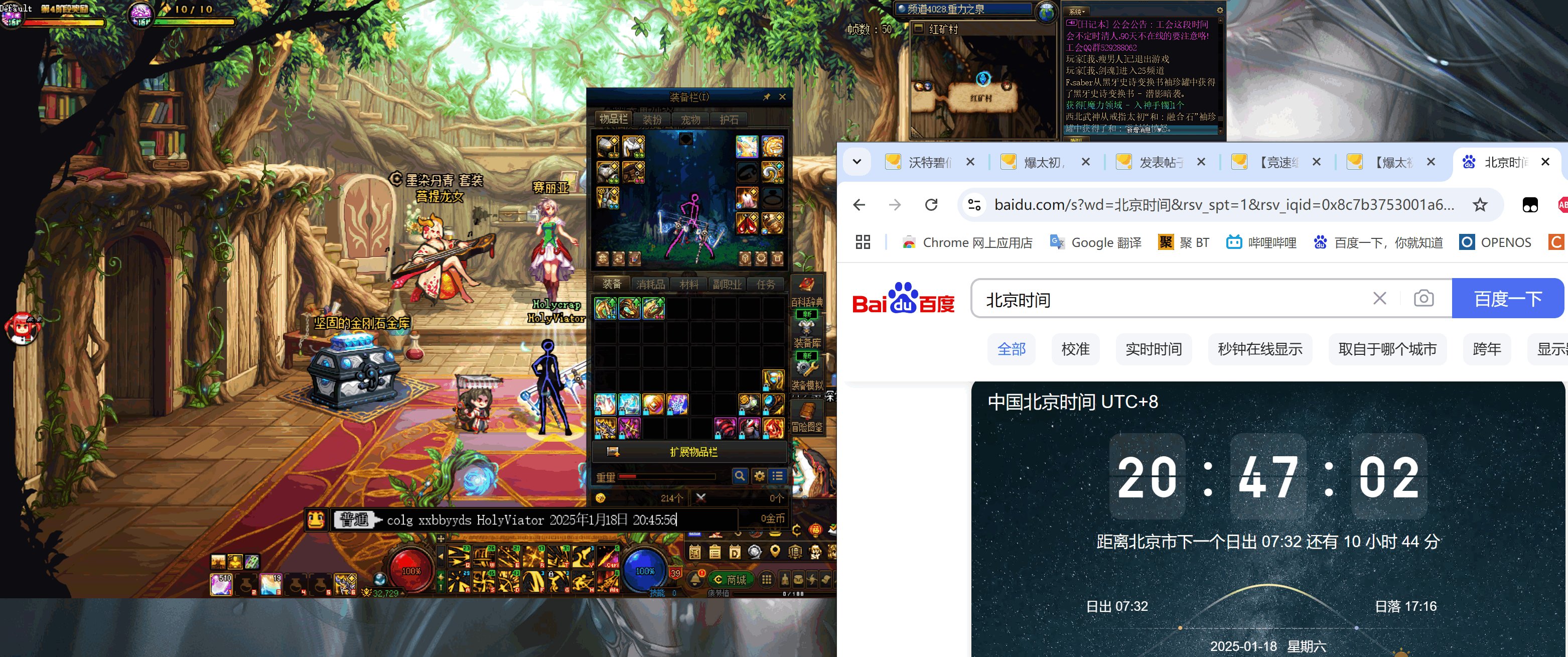Click the Baidu camera image-search icon
The image size is (1568, 657).
pos(1423,298)
